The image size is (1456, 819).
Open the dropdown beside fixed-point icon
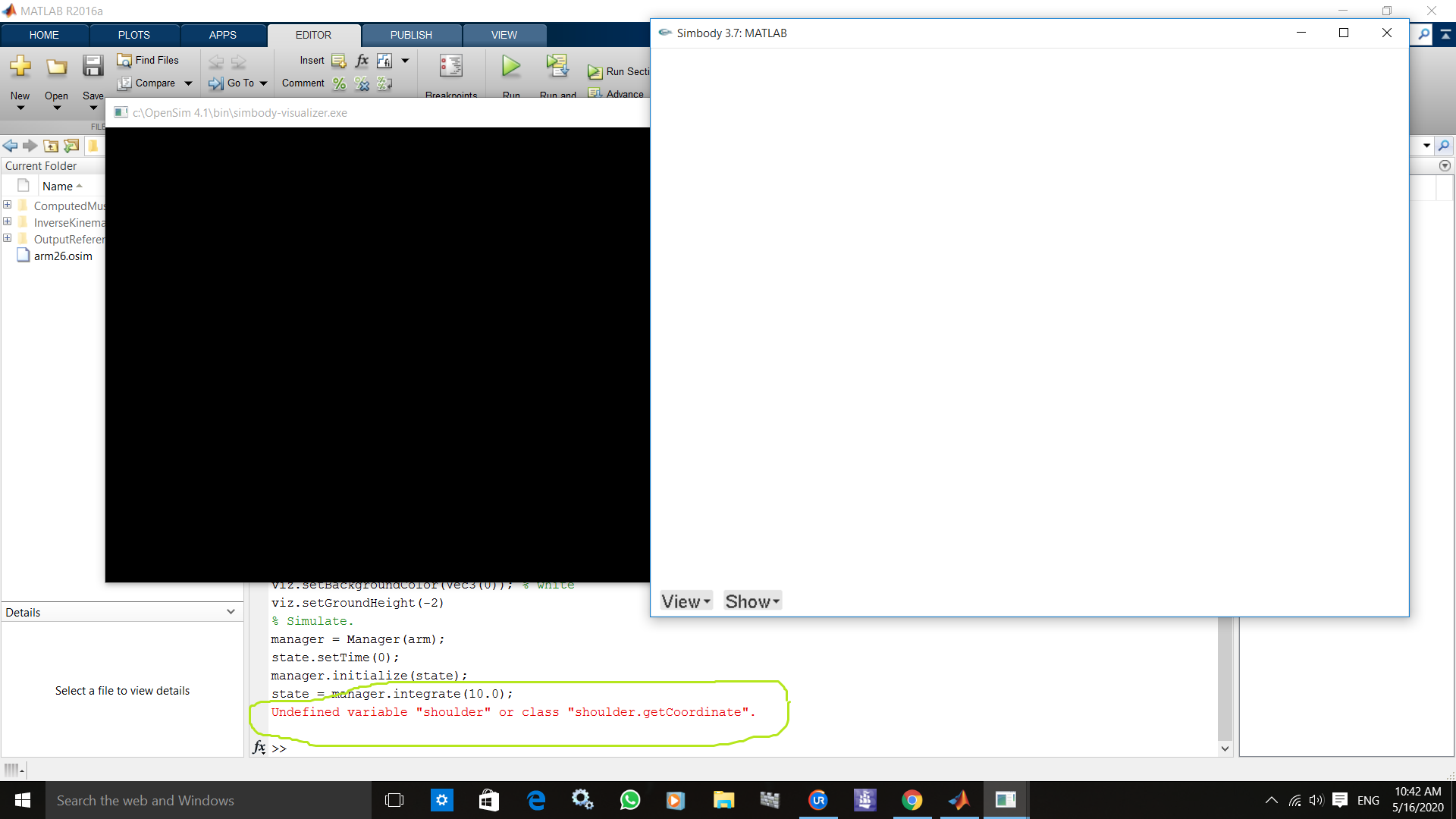405,61
